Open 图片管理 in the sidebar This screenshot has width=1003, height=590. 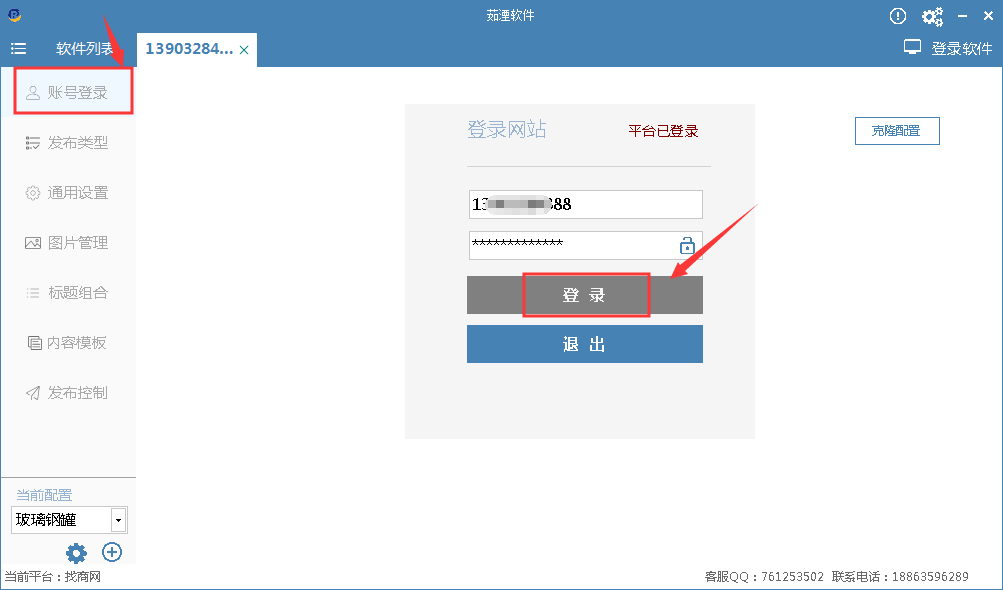coord(76,243)
